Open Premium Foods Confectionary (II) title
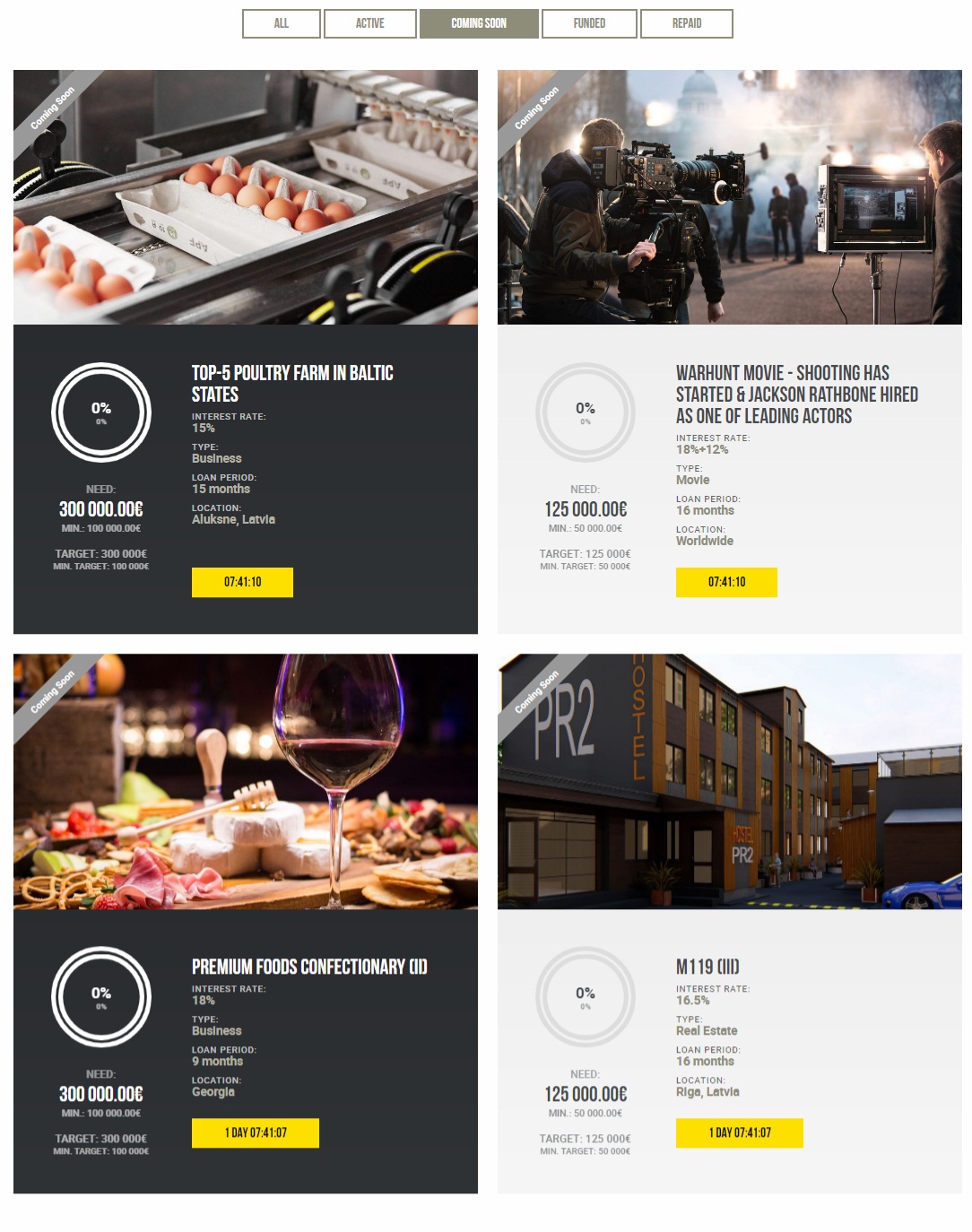 click(x=309, y=967)
